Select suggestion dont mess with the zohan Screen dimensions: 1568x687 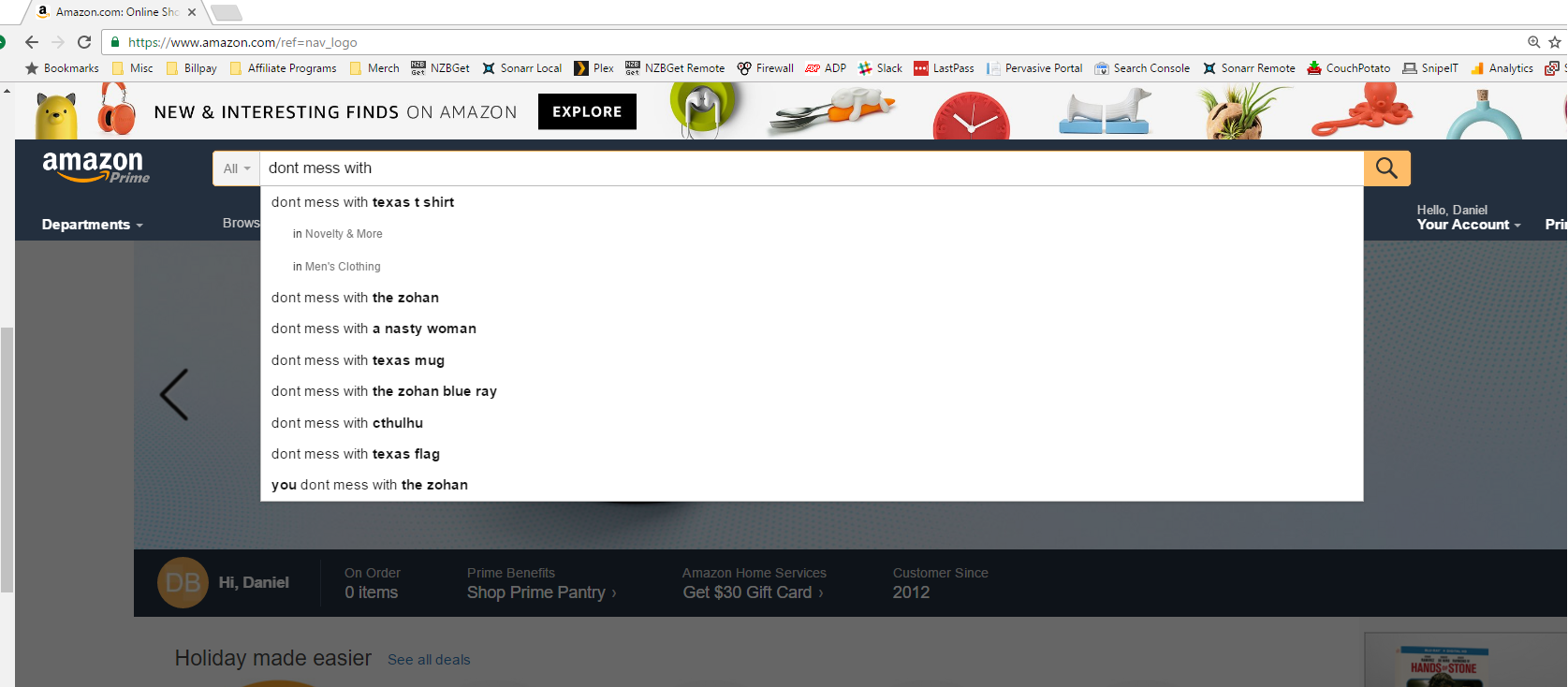(812, 298)
